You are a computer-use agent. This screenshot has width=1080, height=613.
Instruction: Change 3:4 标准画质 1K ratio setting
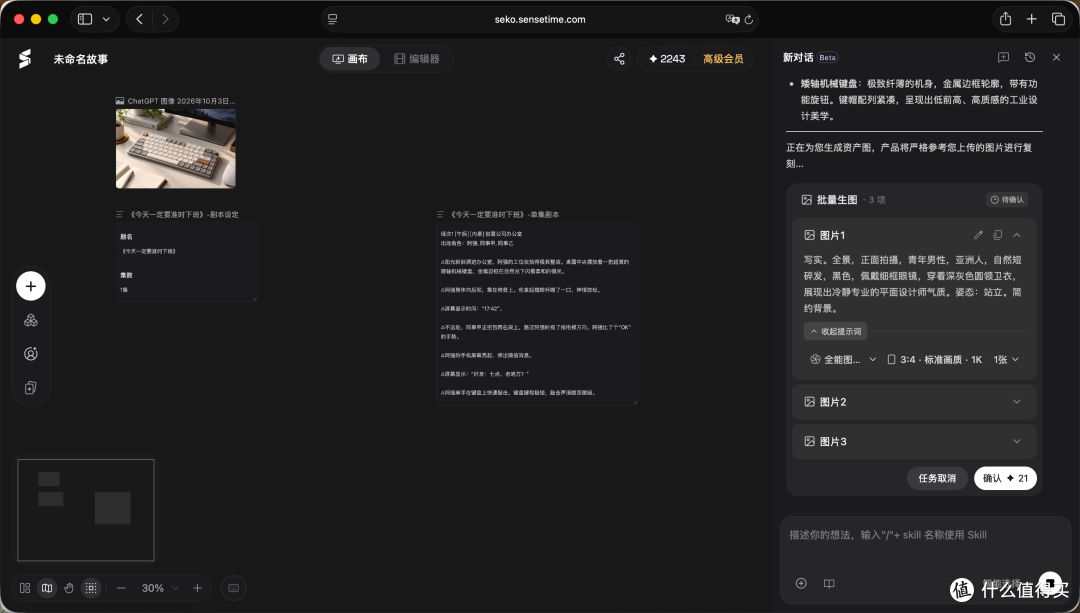click(x=934, y=360)
